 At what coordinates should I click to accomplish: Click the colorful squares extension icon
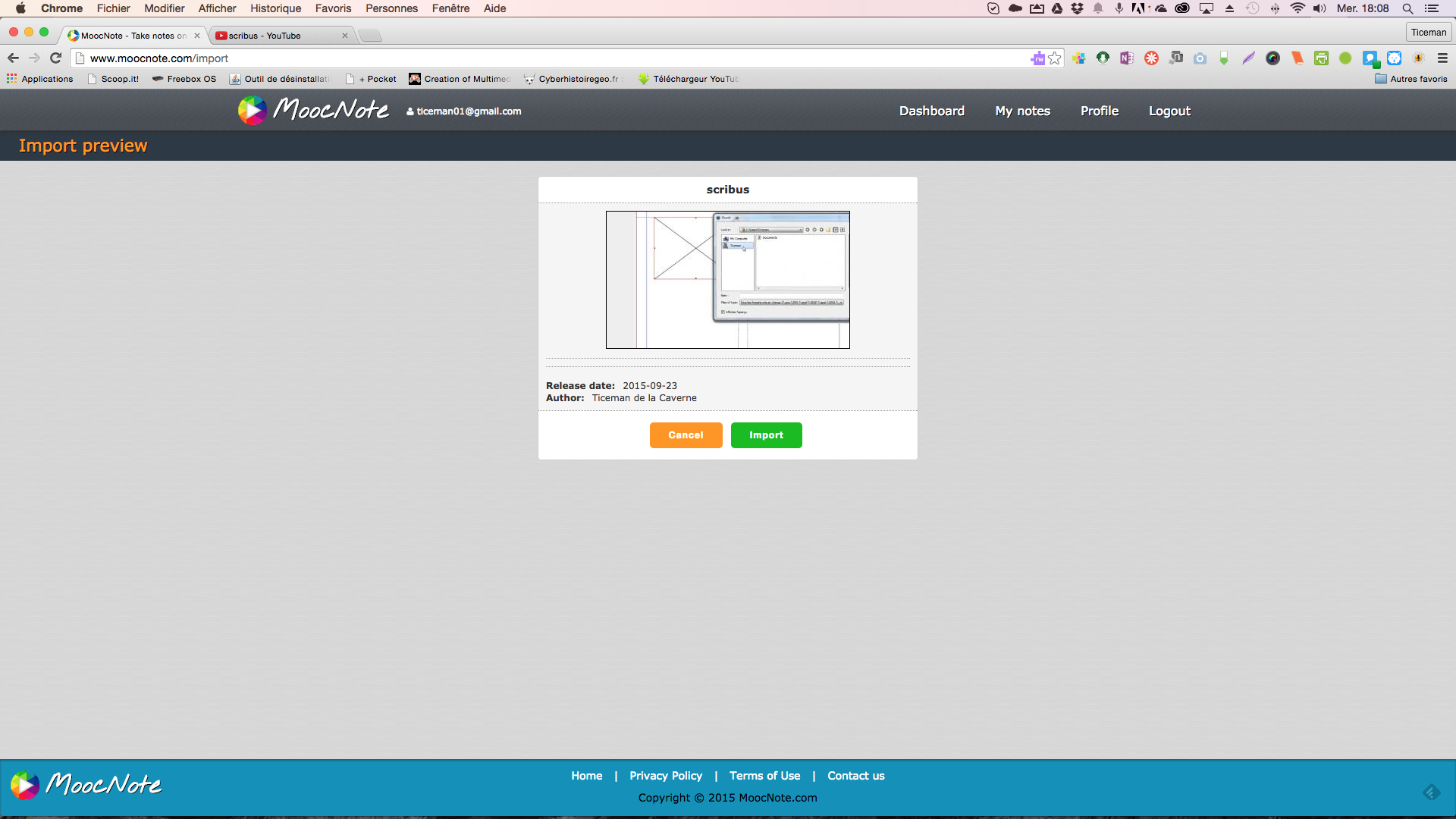1078,58
